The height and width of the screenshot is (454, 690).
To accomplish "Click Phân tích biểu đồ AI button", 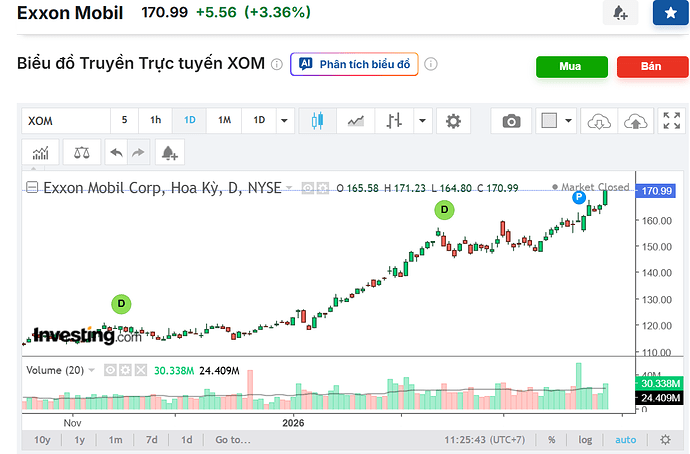I will pyautogui.click(x=354, y=64).
